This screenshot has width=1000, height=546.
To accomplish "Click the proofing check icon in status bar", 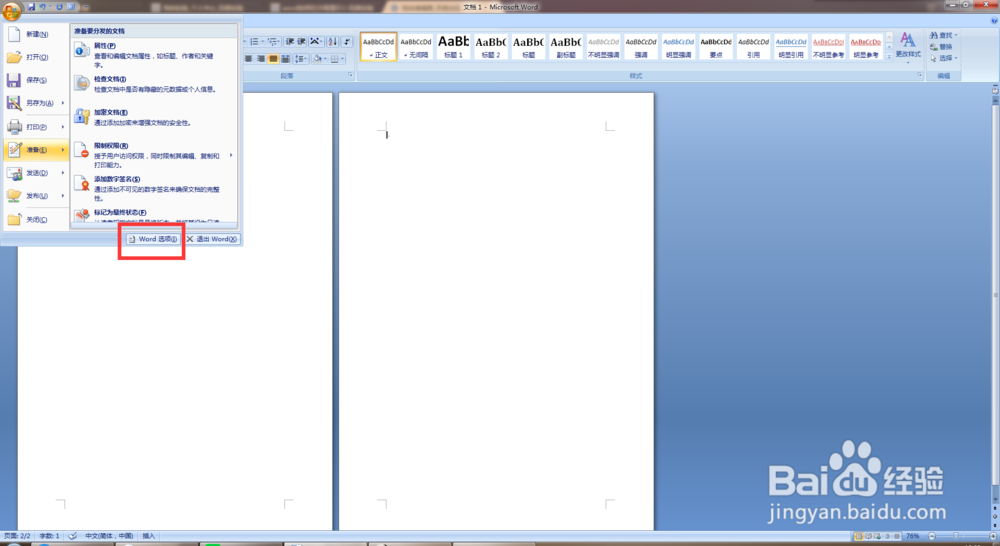I will [x=73, y=536].
